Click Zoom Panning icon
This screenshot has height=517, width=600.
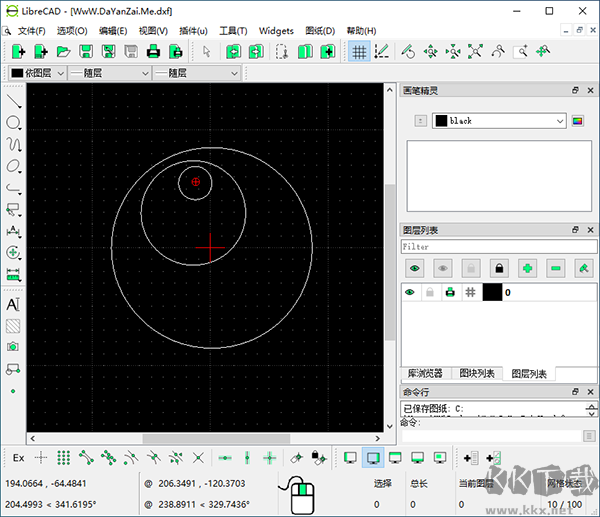click(543, 51)
